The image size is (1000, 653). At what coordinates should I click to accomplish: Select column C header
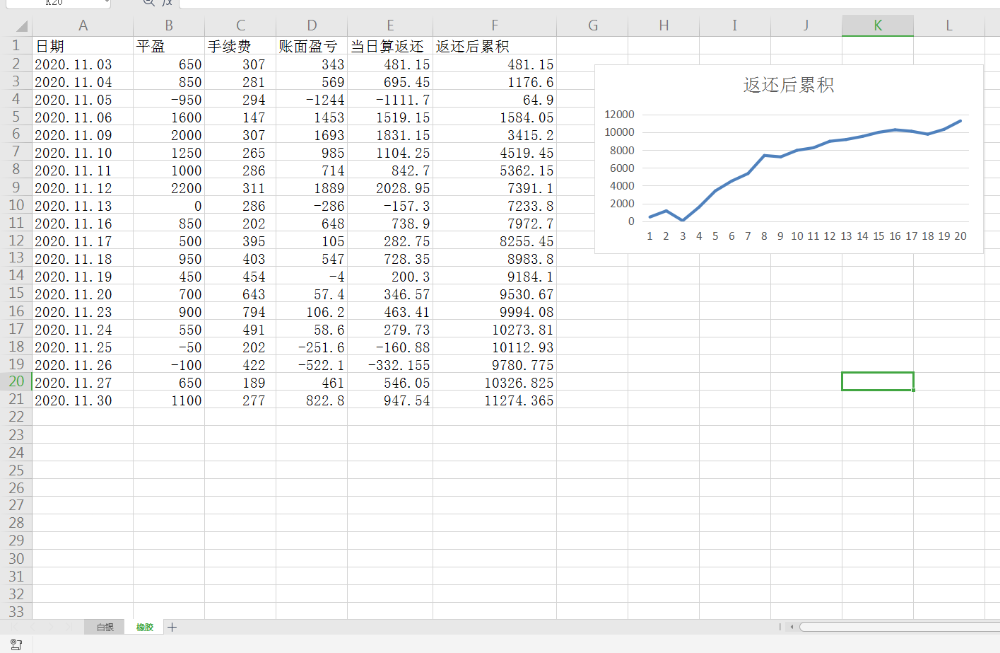240,26
